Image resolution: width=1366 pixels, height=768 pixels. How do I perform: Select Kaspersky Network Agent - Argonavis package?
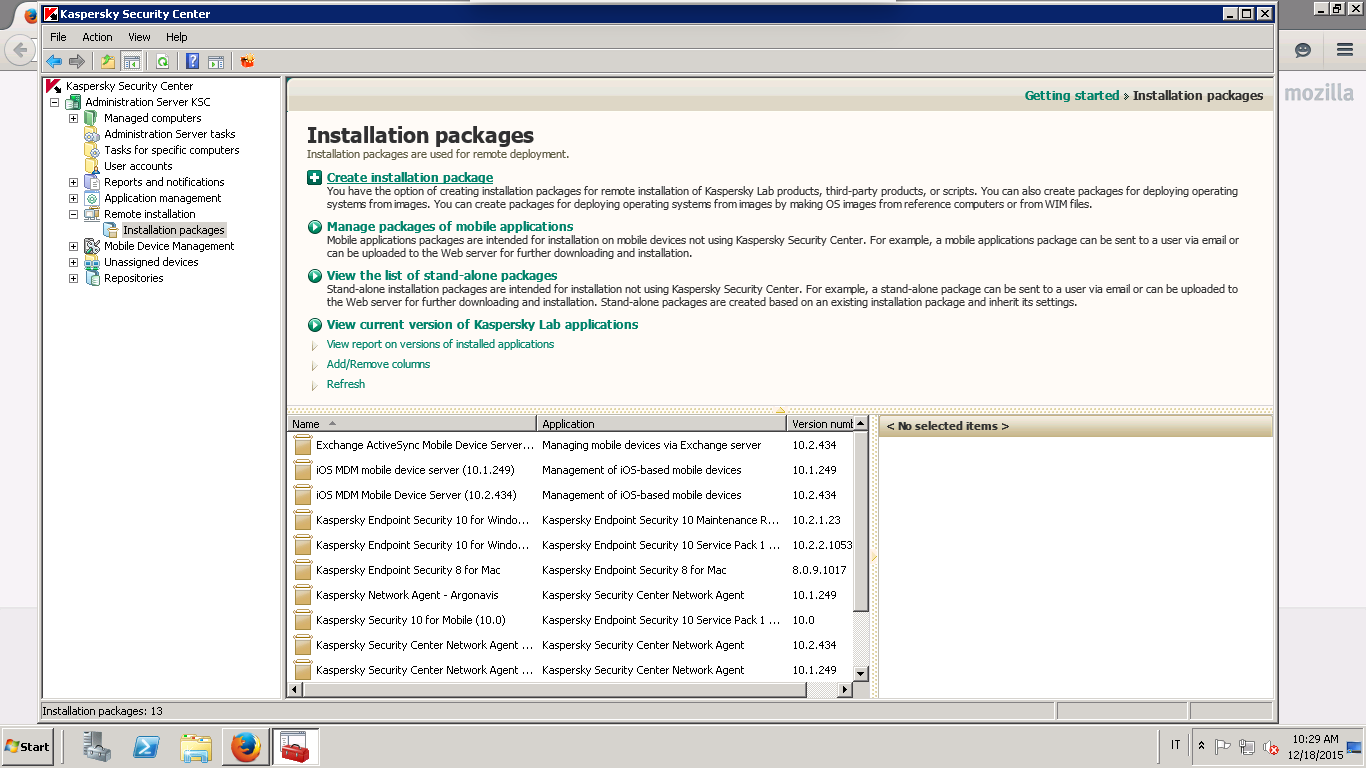(571, 595)
